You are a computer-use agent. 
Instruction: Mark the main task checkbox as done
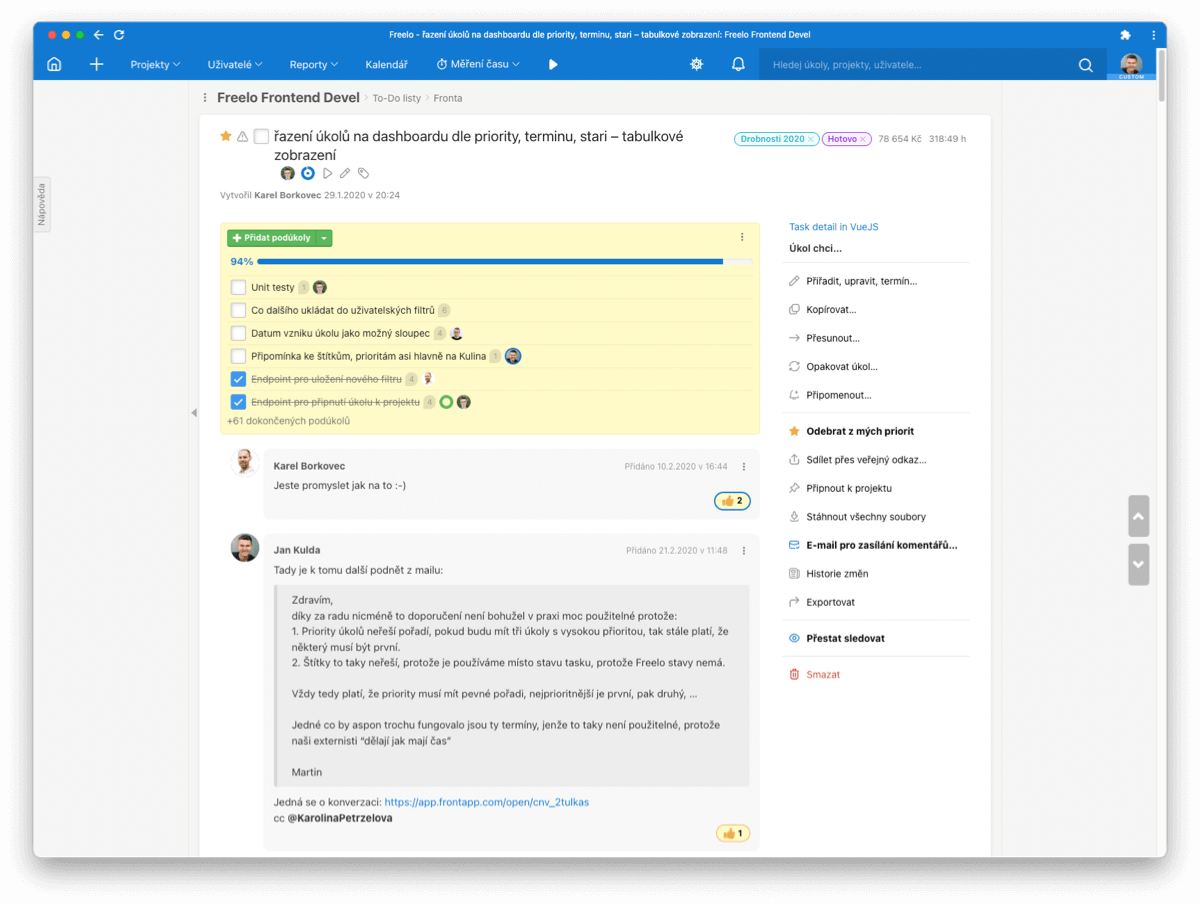point(261,136)
